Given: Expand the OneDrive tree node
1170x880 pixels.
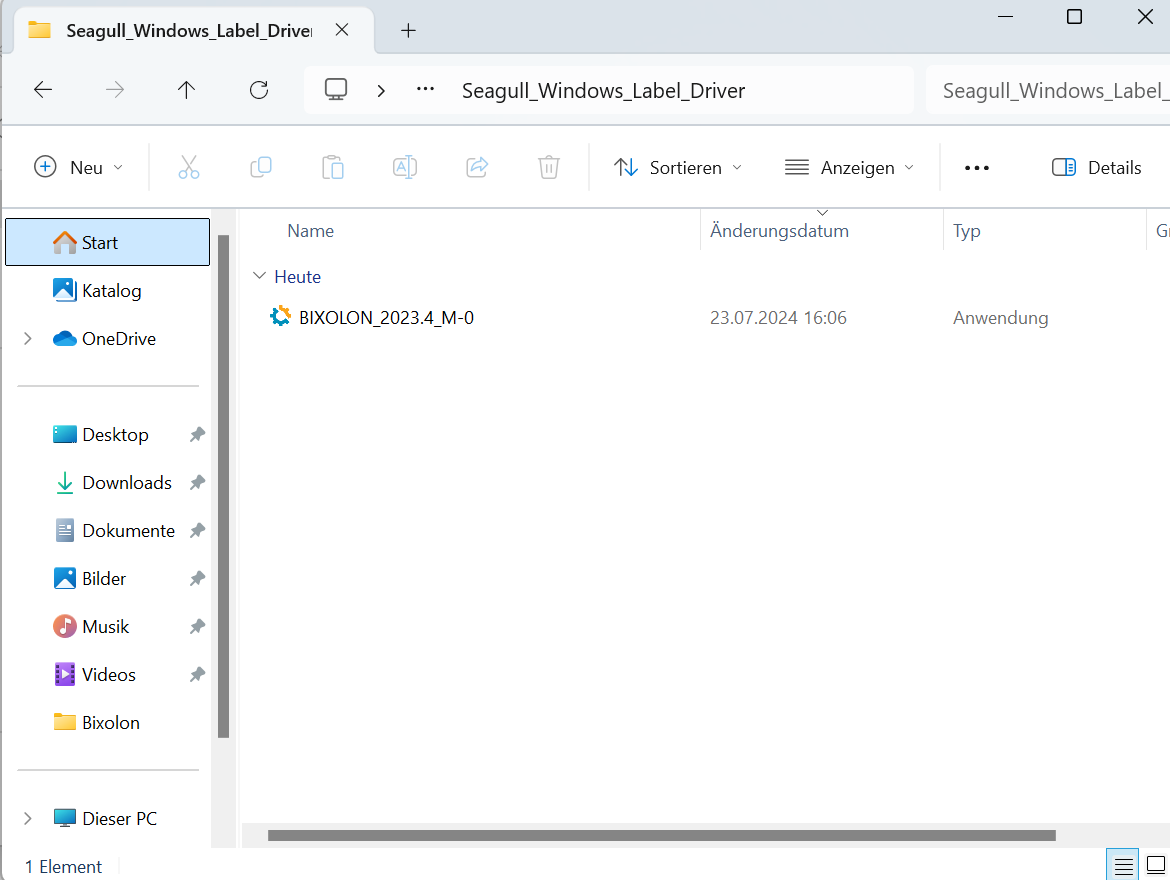Looking at the screenshot, I should pyautogui.click(x=28, y=339).
